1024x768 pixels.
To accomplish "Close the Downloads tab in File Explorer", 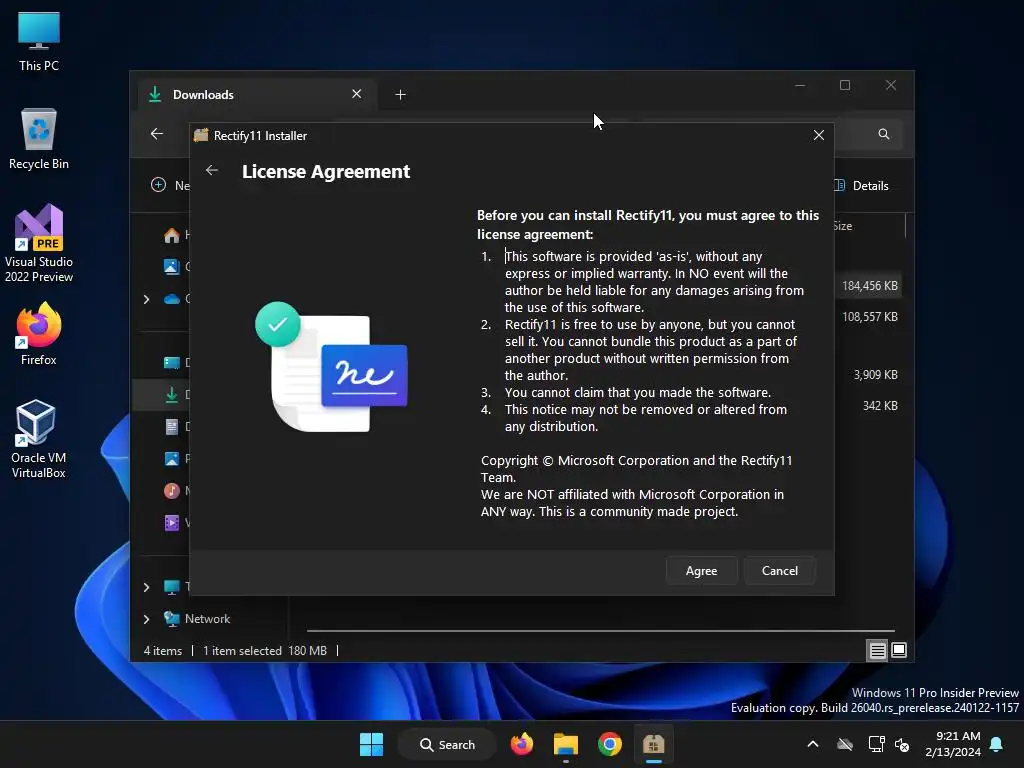I will pos(357,94).
